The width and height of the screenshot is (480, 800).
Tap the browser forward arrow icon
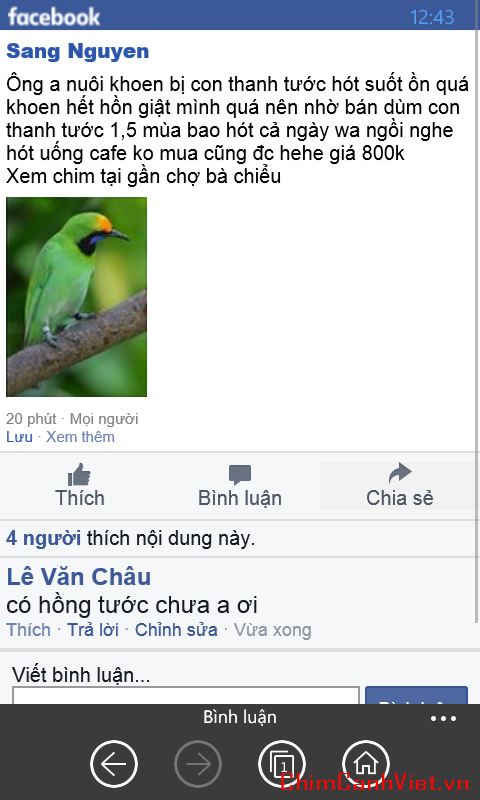coord(198,764)
